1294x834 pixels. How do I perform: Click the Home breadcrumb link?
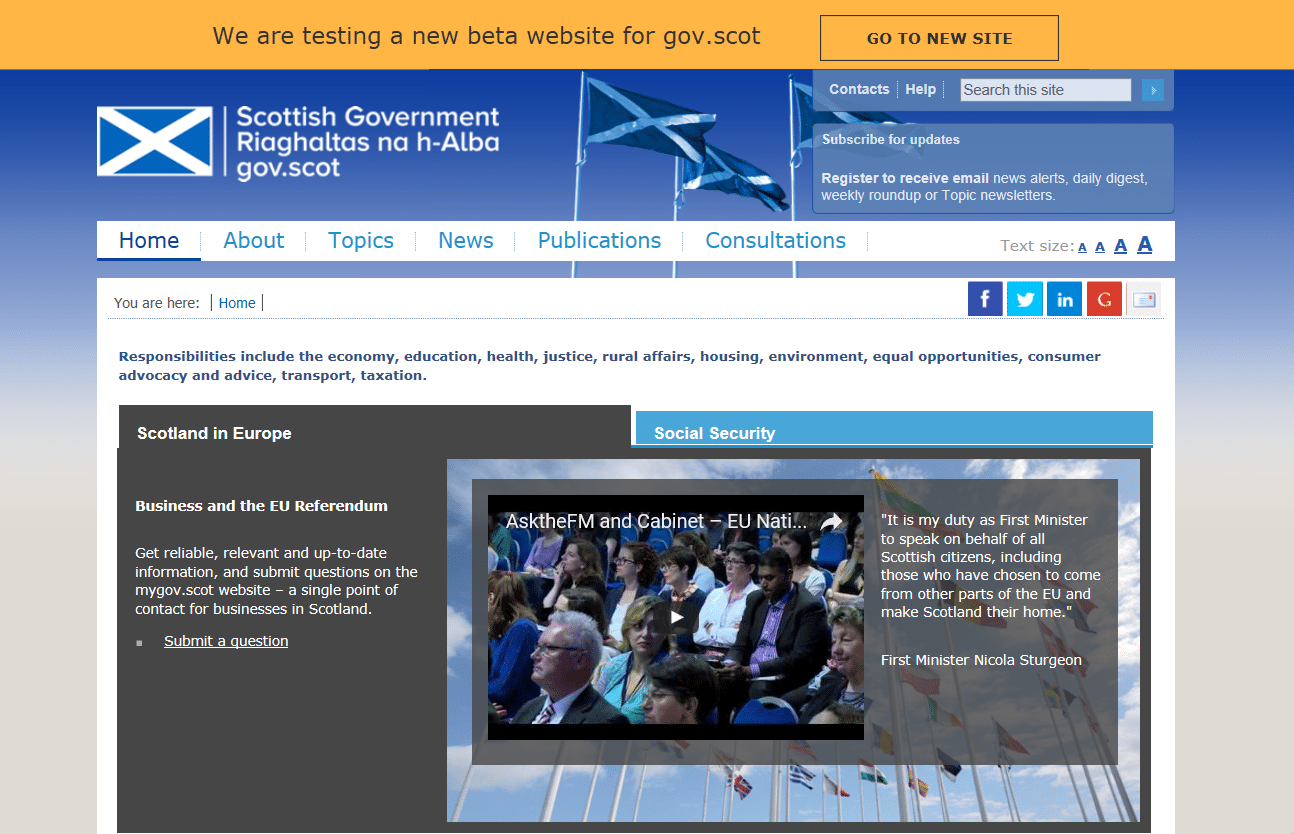click(x=237, y=303)
